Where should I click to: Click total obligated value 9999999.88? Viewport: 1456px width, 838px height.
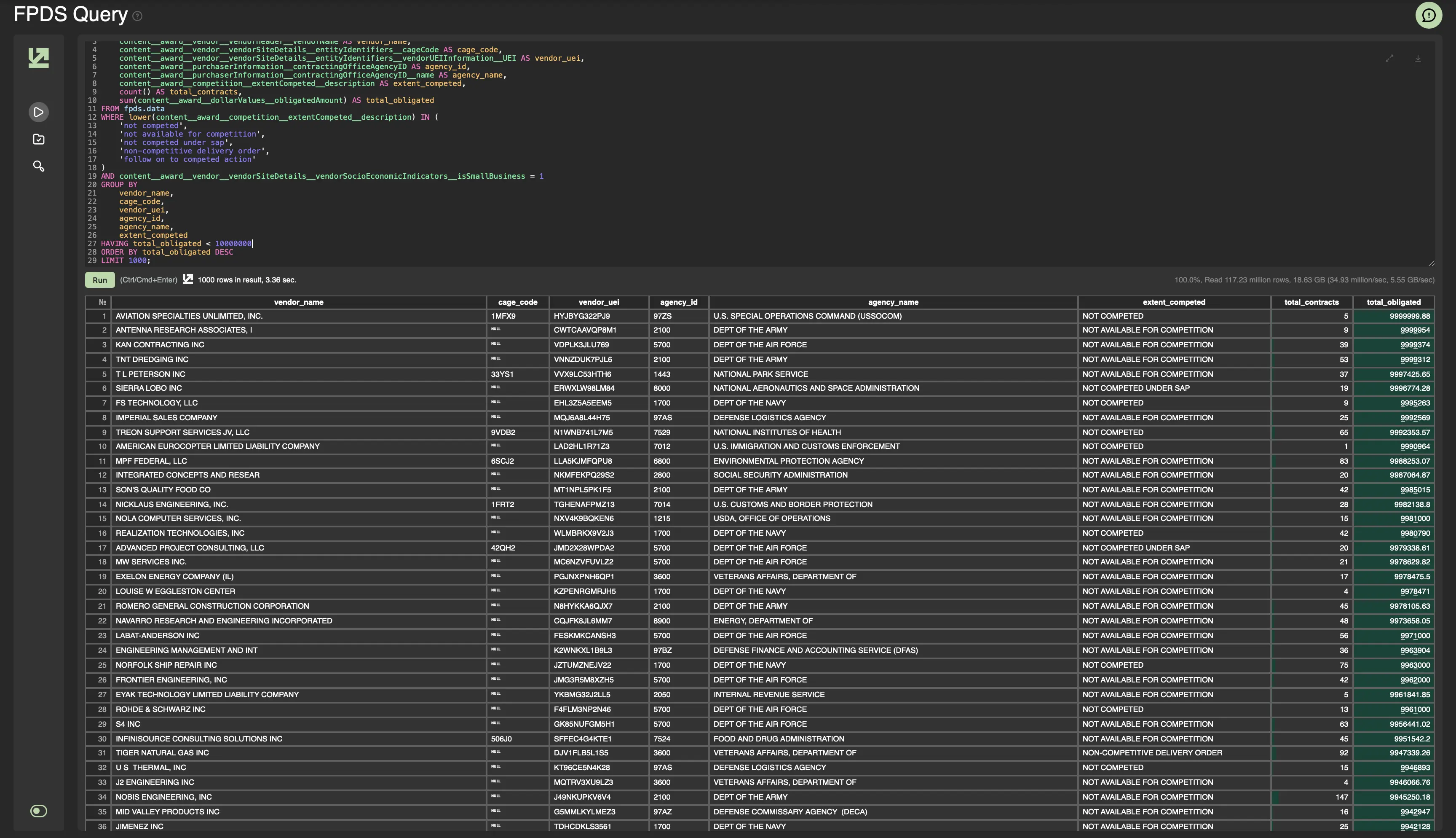tap(1393, 316)
